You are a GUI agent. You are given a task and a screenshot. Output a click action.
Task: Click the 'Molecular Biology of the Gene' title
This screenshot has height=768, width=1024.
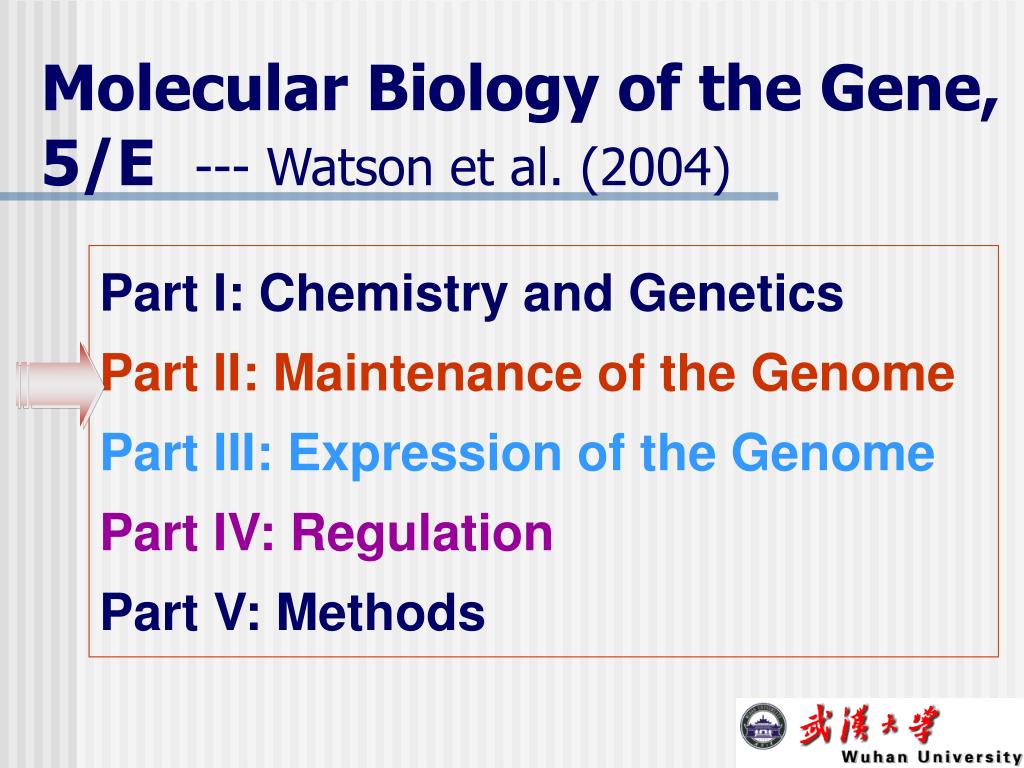click(520, 90)
